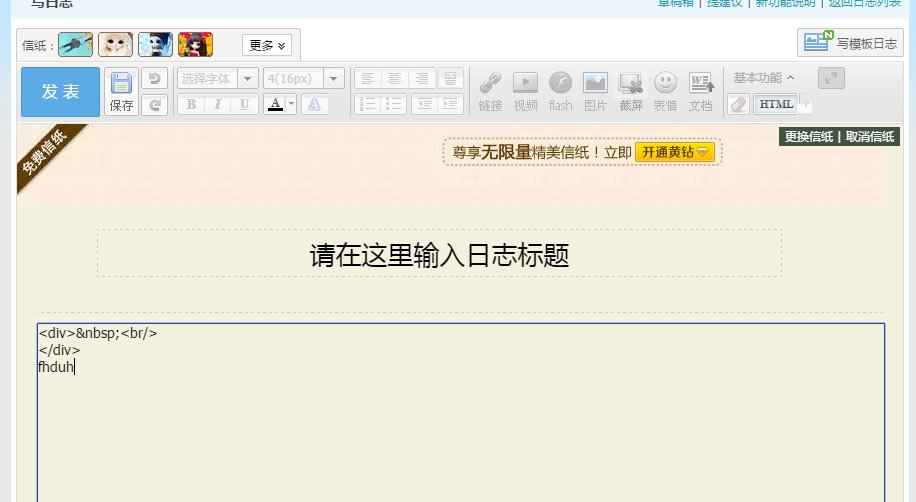Insert flash content icon
916x502 pixels.
560,92
